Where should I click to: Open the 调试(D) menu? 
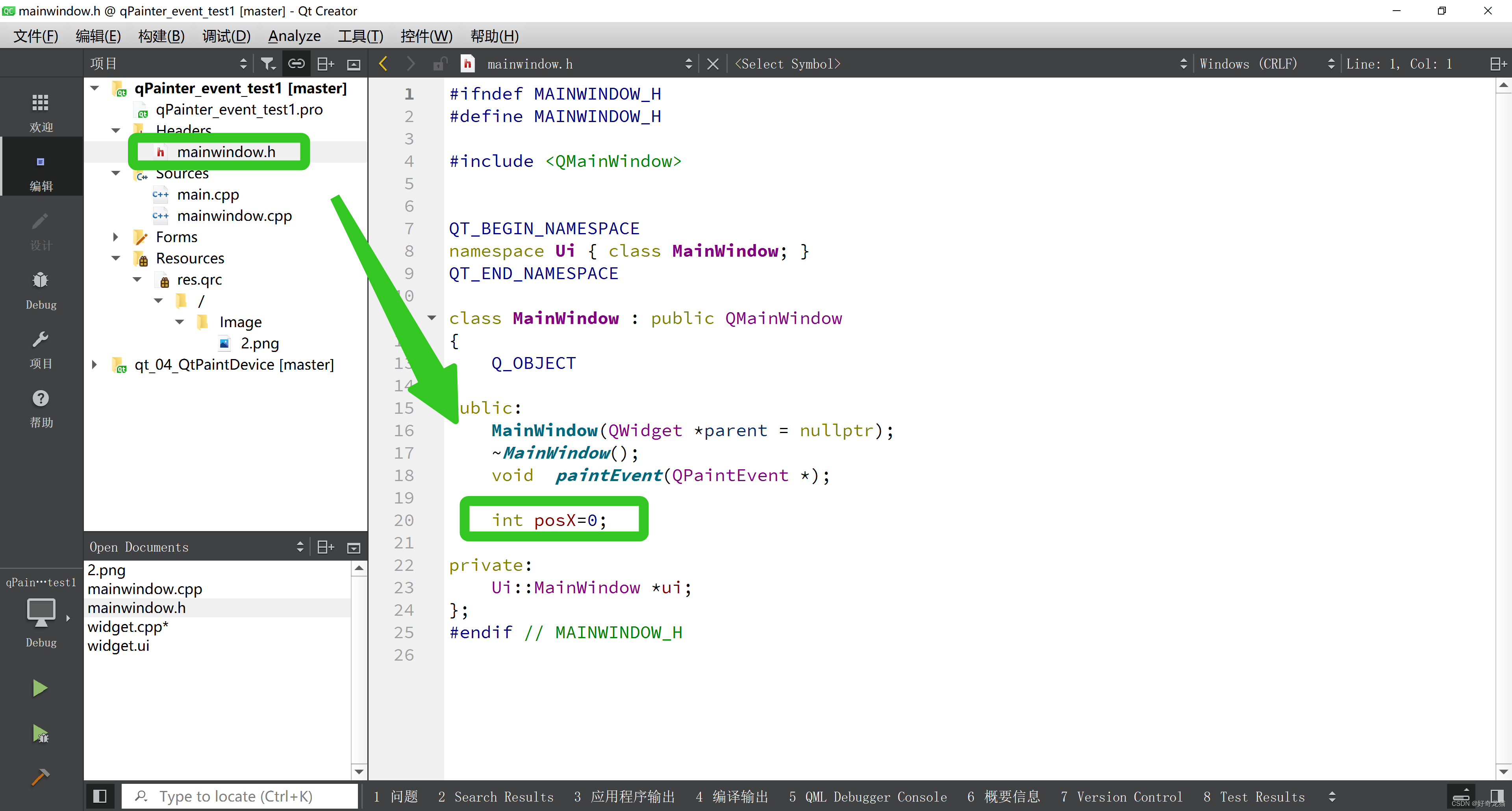[225, 36]
